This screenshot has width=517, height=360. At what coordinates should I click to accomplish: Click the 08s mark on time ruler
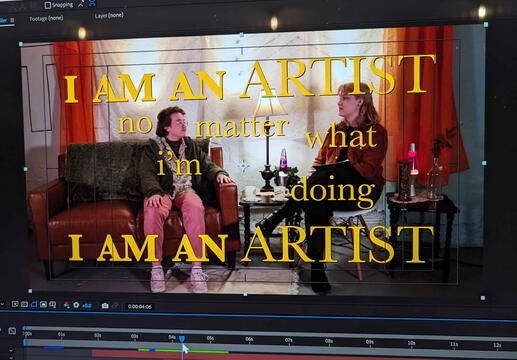329,341
